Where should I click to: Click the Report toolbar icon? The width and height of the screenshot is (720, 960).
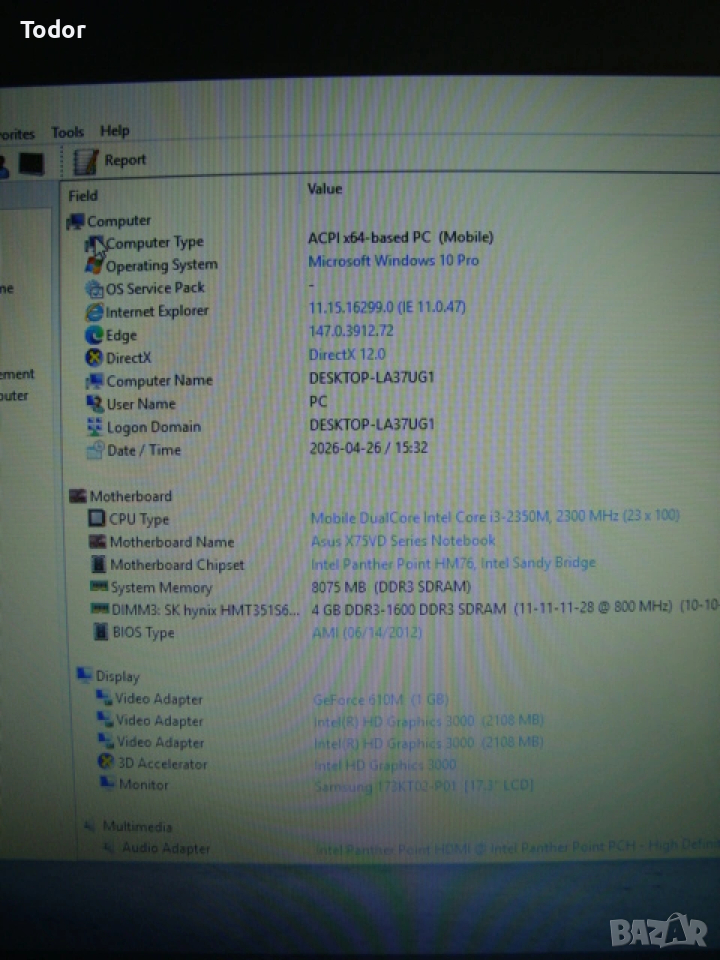pyautogui.click(x=87, y=160)
